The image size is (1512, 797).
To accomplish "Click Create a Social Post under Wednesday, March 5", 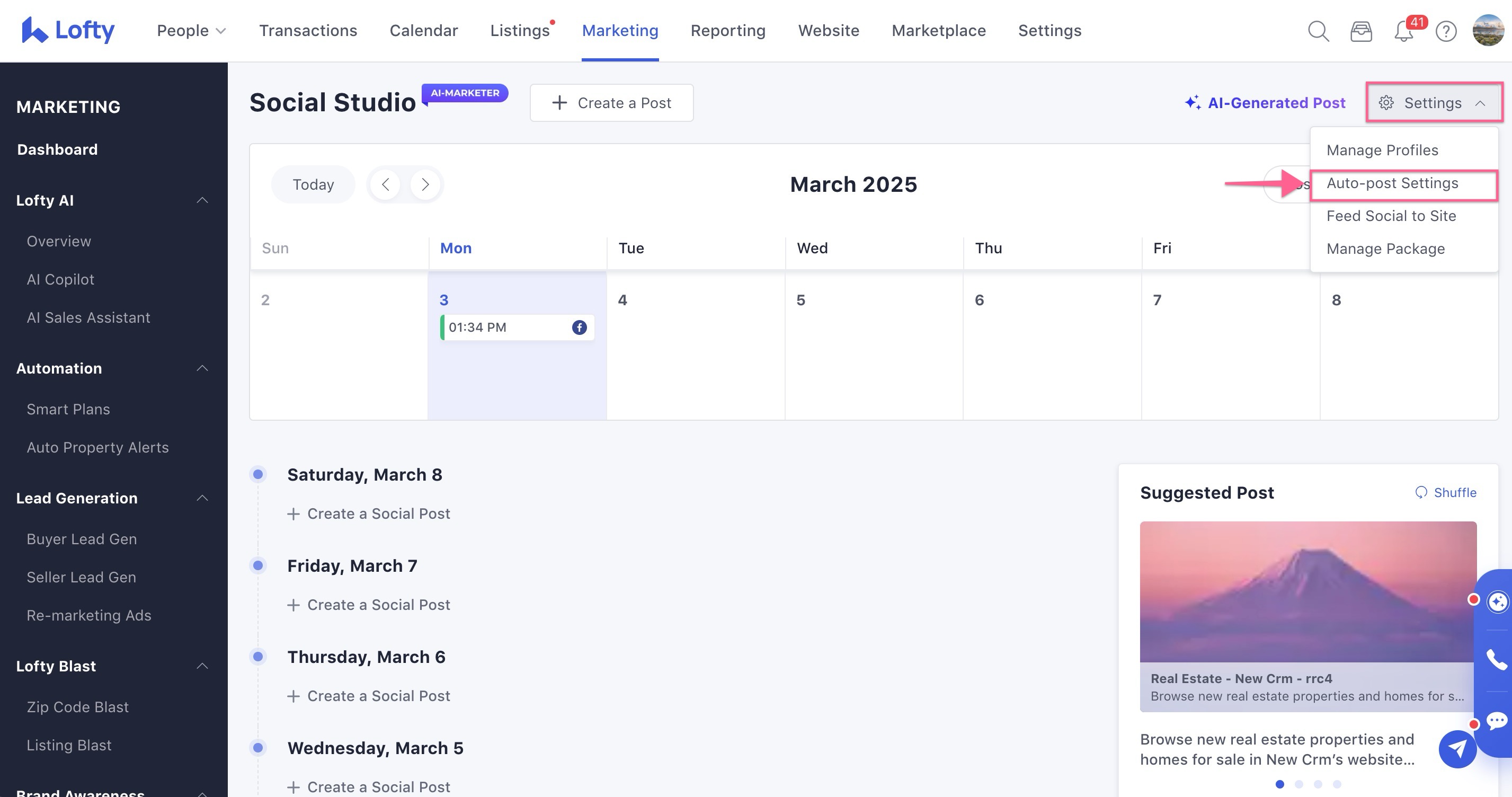I will tap(369, 787).
